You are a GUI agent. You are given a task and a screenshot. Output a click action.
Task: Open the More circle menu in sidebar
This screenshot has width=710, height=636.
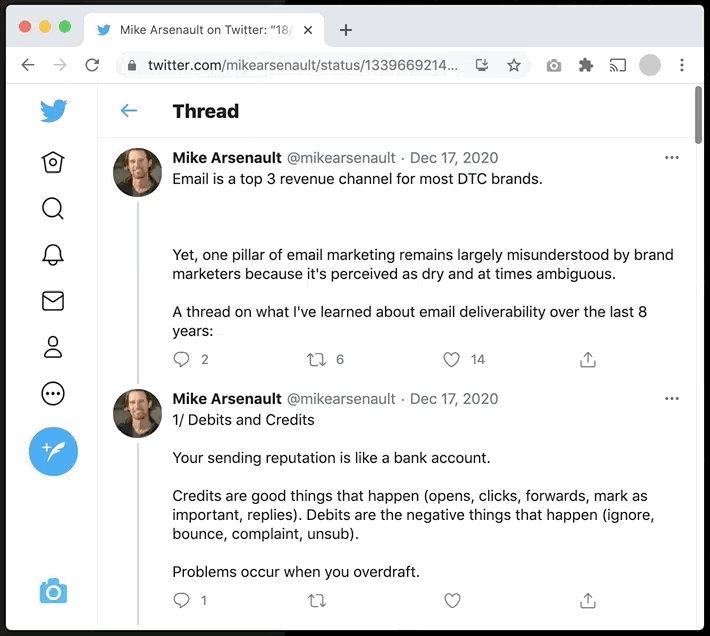point(53,393)
